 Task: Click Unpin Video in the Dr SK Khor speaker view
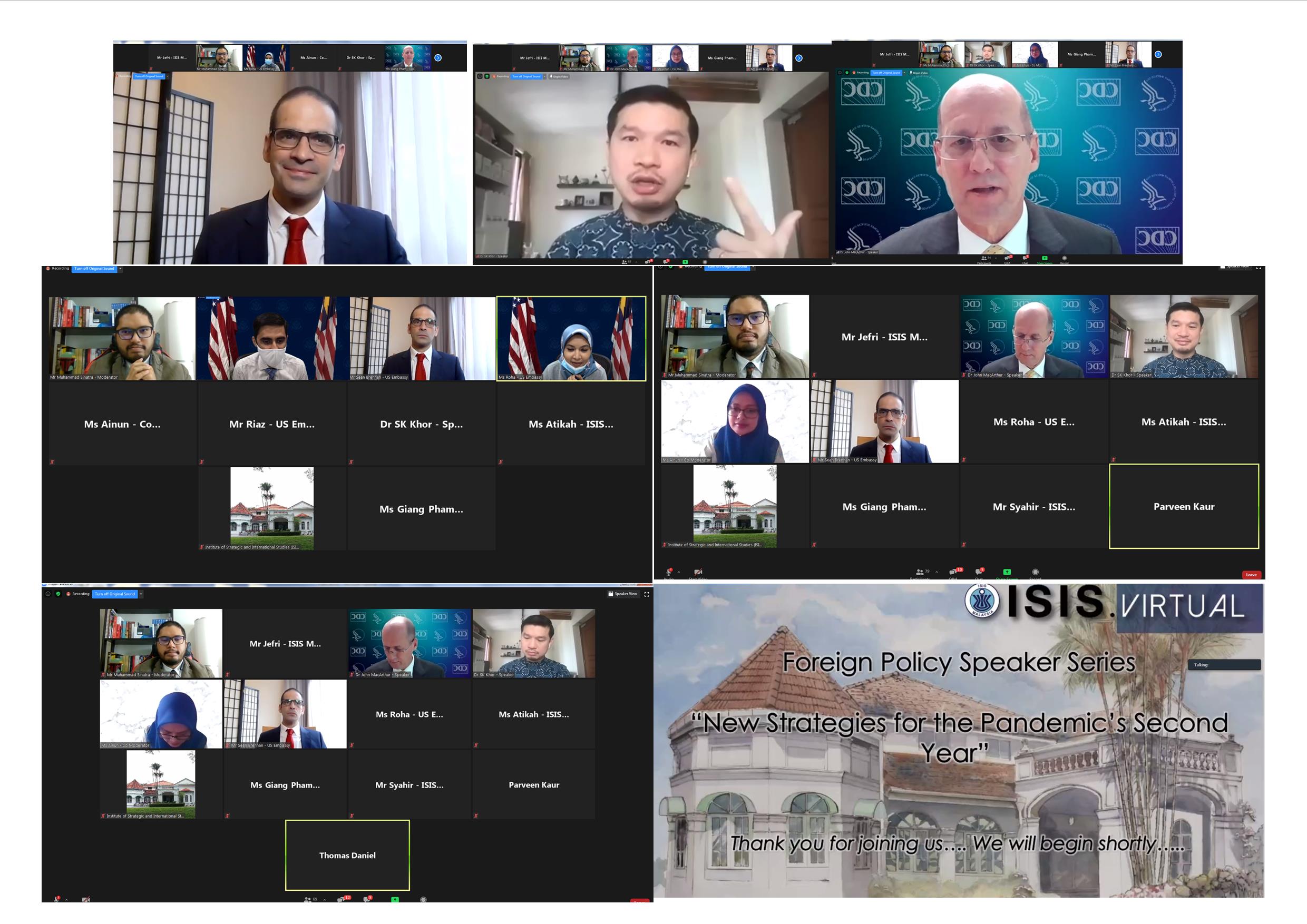point(559,76)
